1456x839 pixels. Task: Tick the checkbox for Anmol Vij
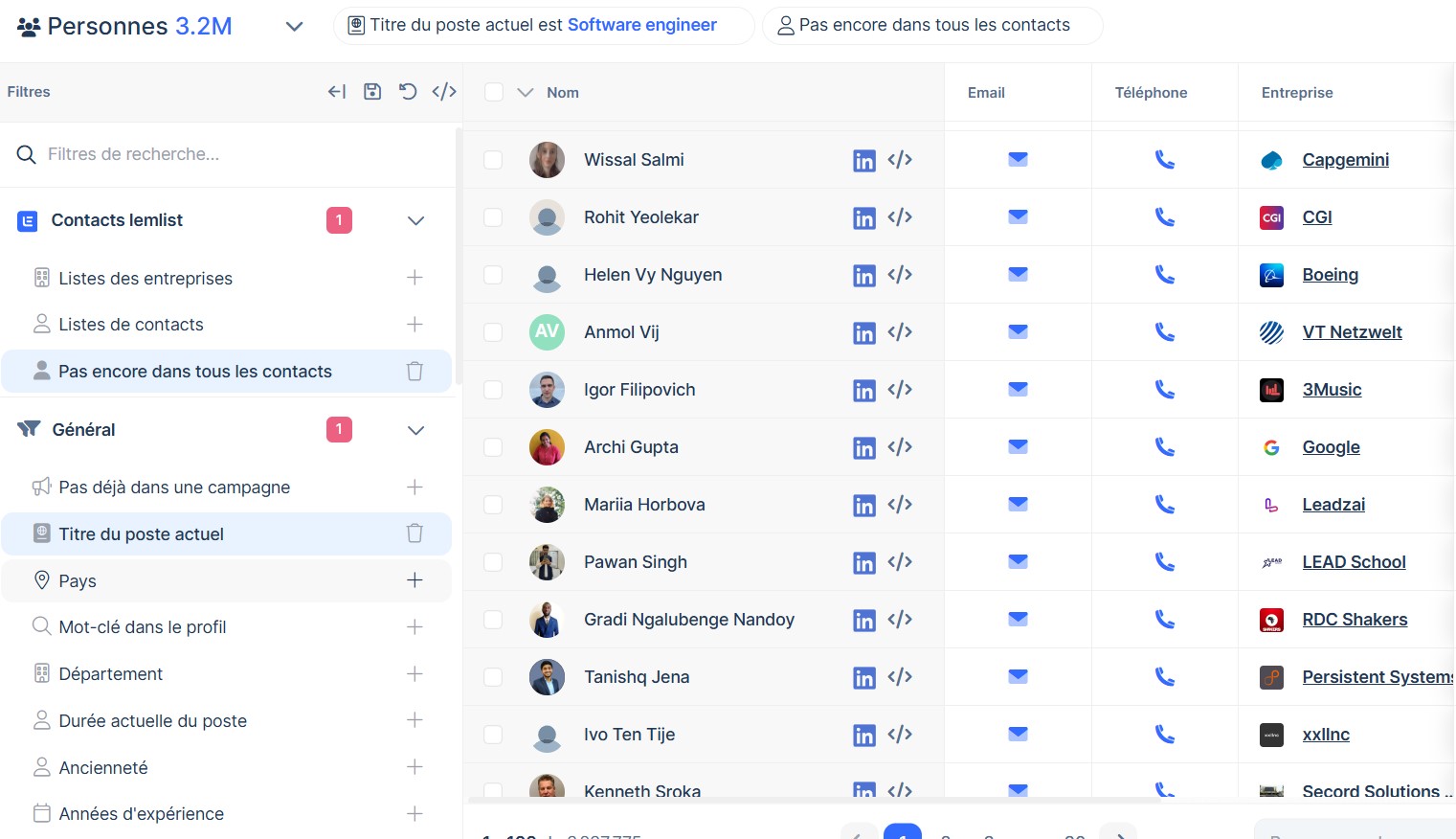493,332
